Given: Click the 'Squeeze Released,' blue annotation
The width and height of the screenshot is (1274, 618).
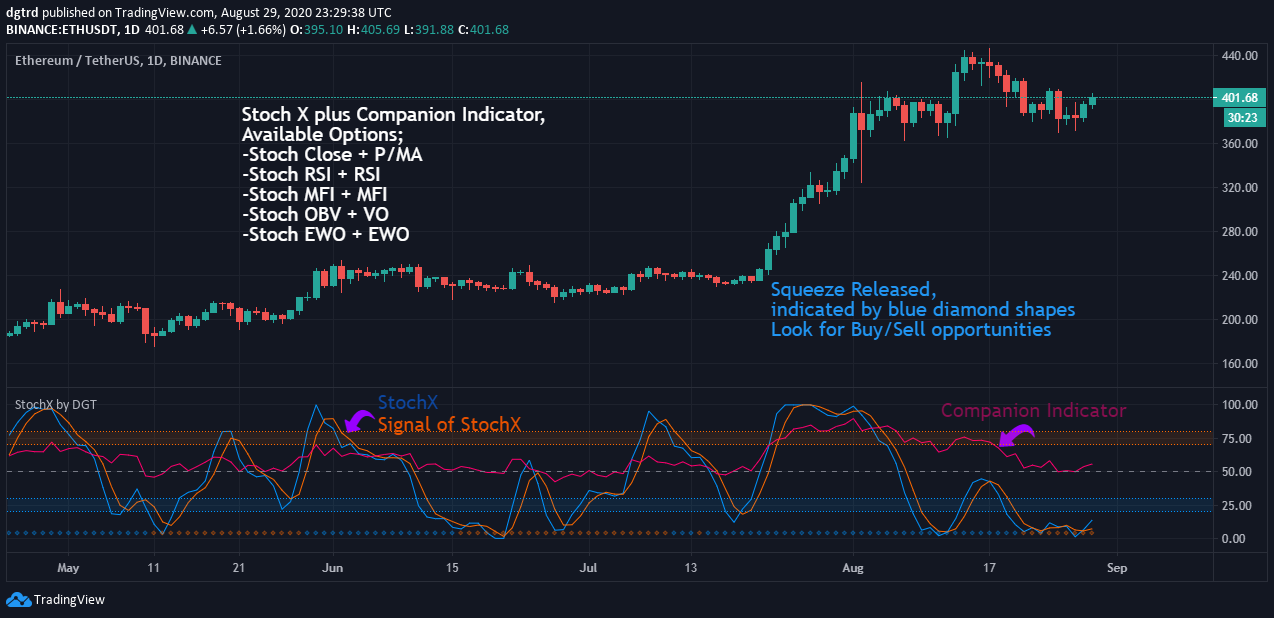Looking at the screenshot, I should [x=853, y=291].
